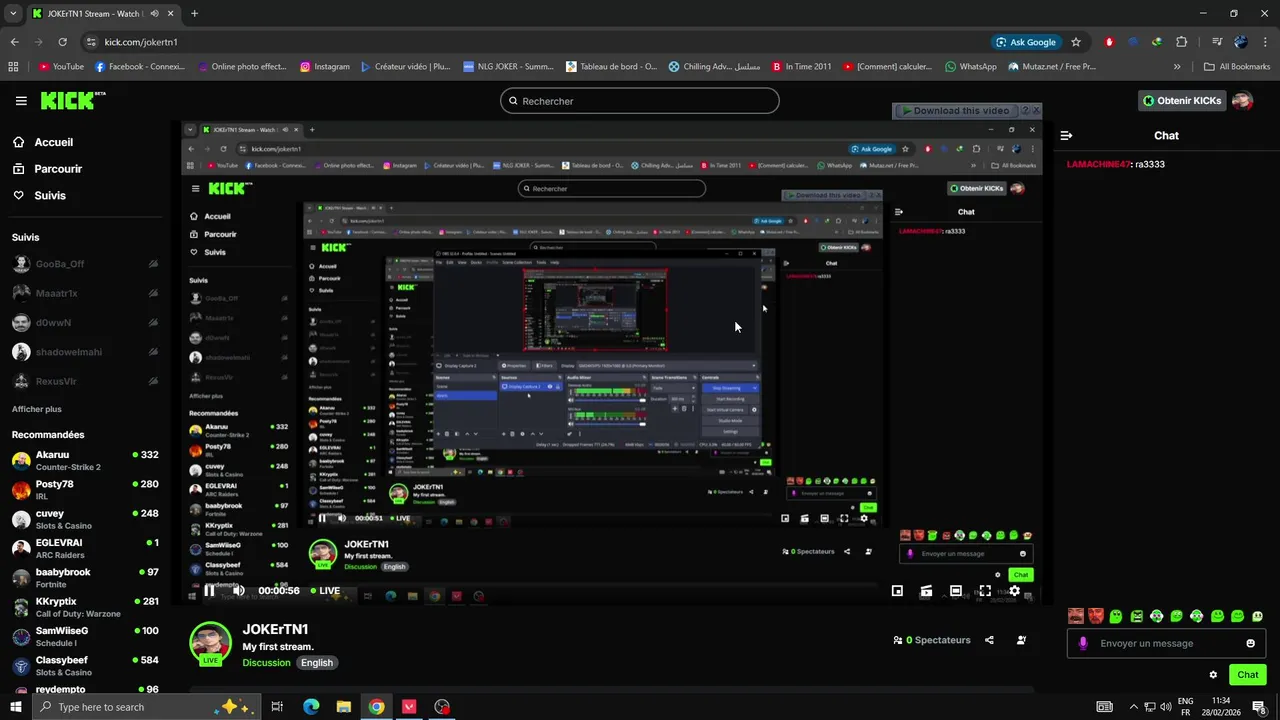
Task: Click the first bearded-face emote above chat box
Action: coord(1076,616)
